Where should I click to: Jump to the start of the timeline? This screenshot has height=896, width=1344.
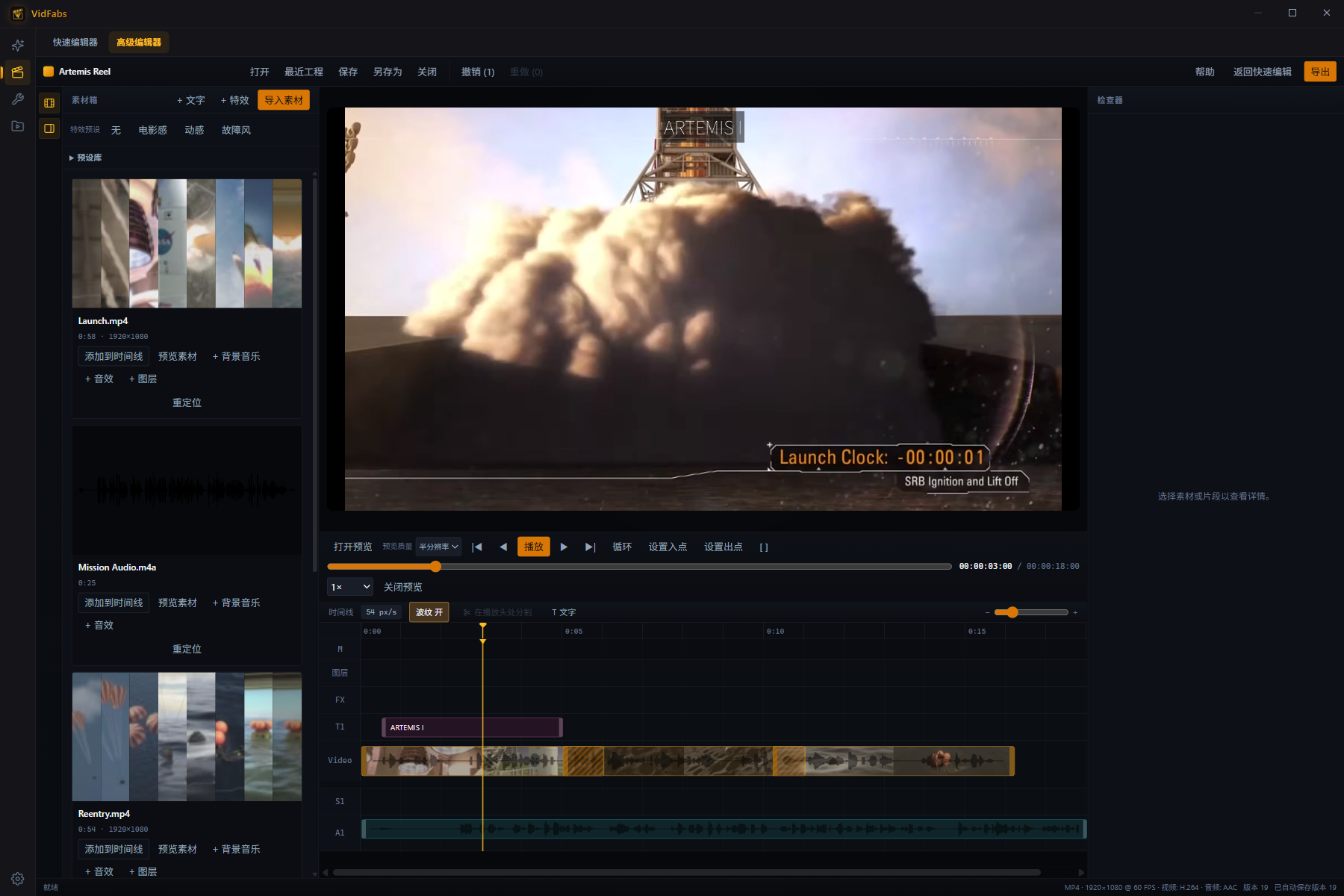(x=476, y=547)
